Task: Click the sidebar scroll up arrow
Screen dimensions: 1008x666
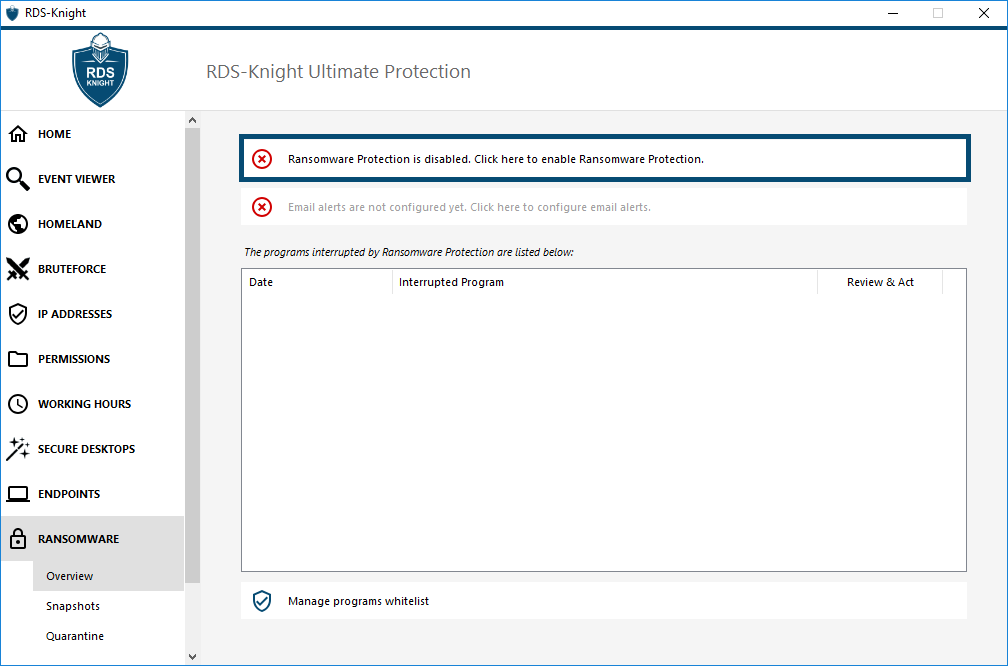Action: pyautogui.click(x=192, y=120)
